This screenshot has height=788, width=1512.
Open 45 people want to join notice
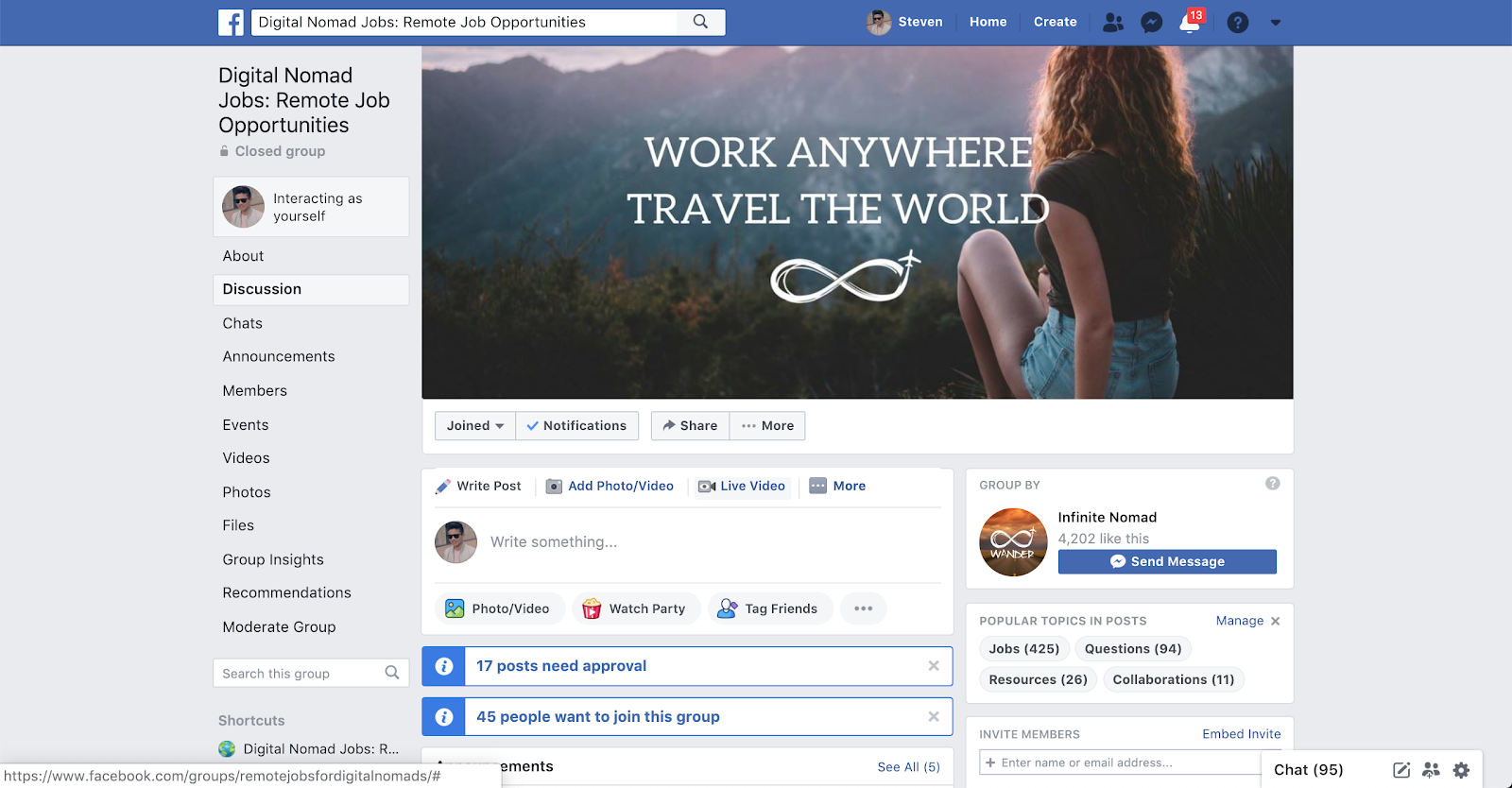click(598, 717)
